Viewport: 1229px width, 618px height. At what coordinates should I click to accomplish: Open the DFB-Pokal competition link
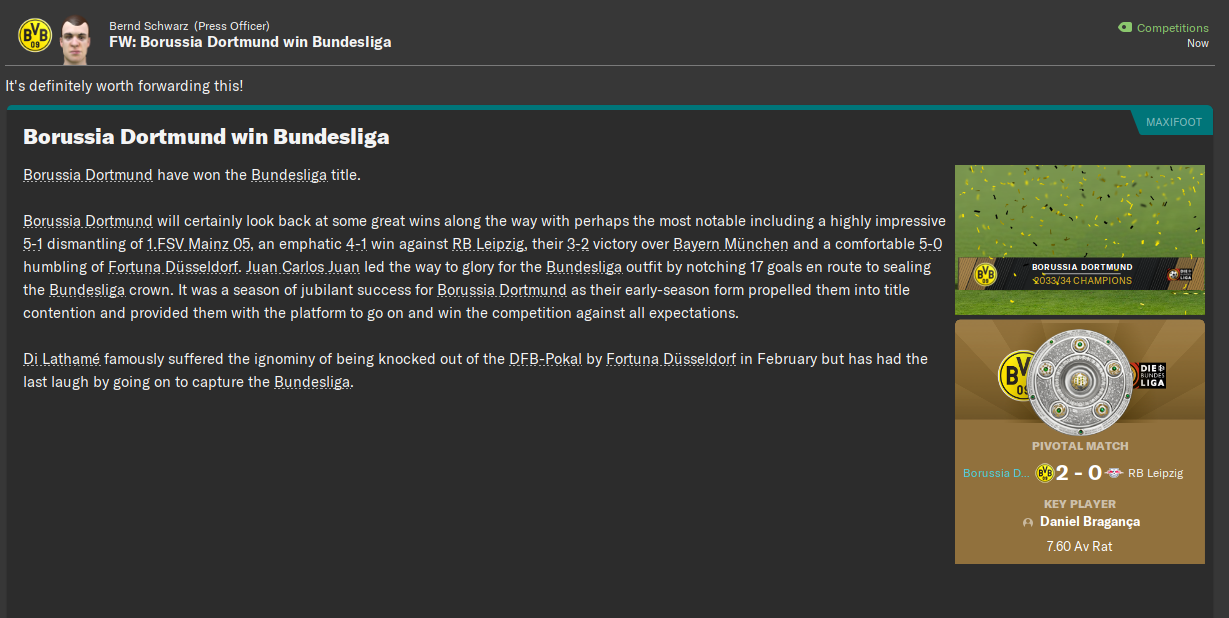click(x=545, y=359)
